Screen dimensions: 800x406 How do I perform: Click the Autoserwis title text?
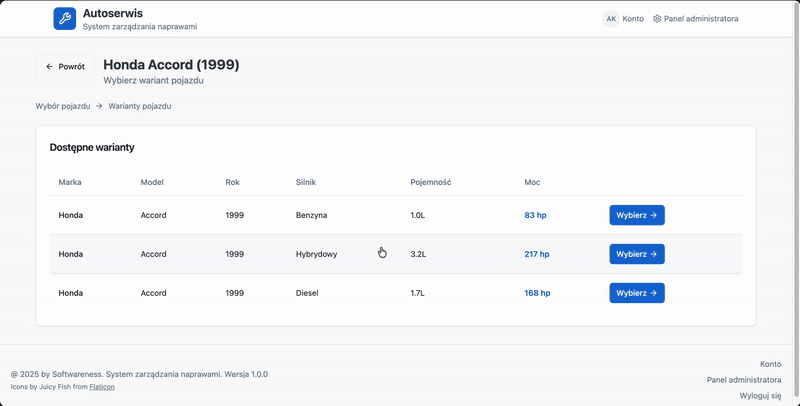click(113, 13)
